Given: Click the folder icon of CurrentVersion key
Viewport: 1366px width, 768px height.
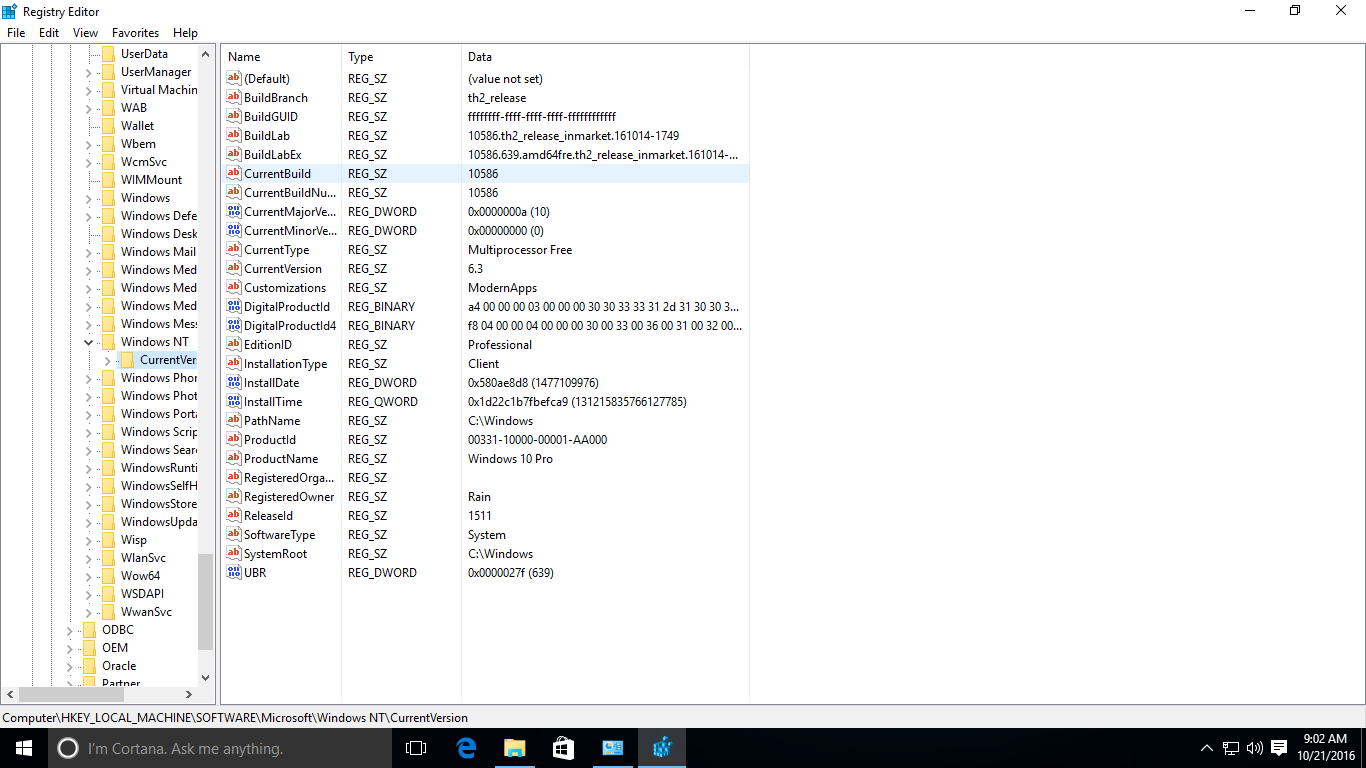Looking at the screenshot, I should click(x=127, y=360).
